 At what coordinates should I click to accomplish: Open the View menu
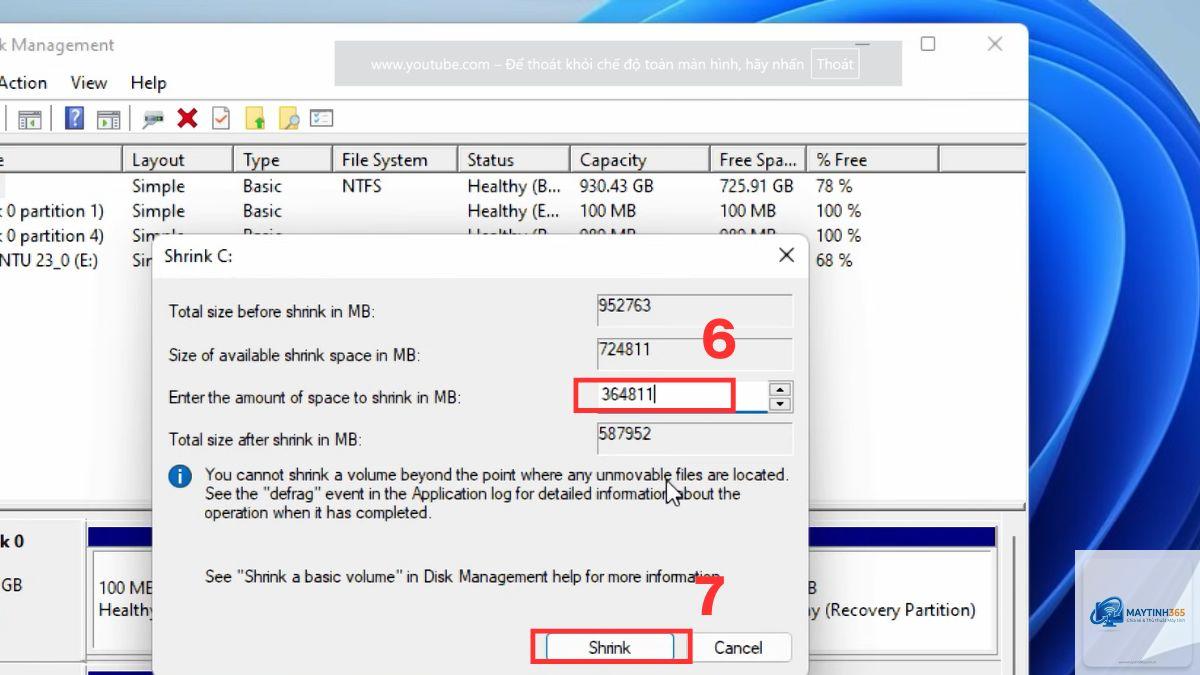(x=89, y=83)
